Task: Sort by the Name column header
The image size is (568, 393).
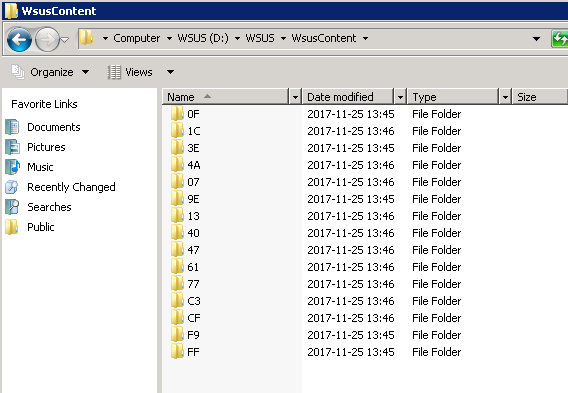Action: pyautogui.click(x=225, y=97)
